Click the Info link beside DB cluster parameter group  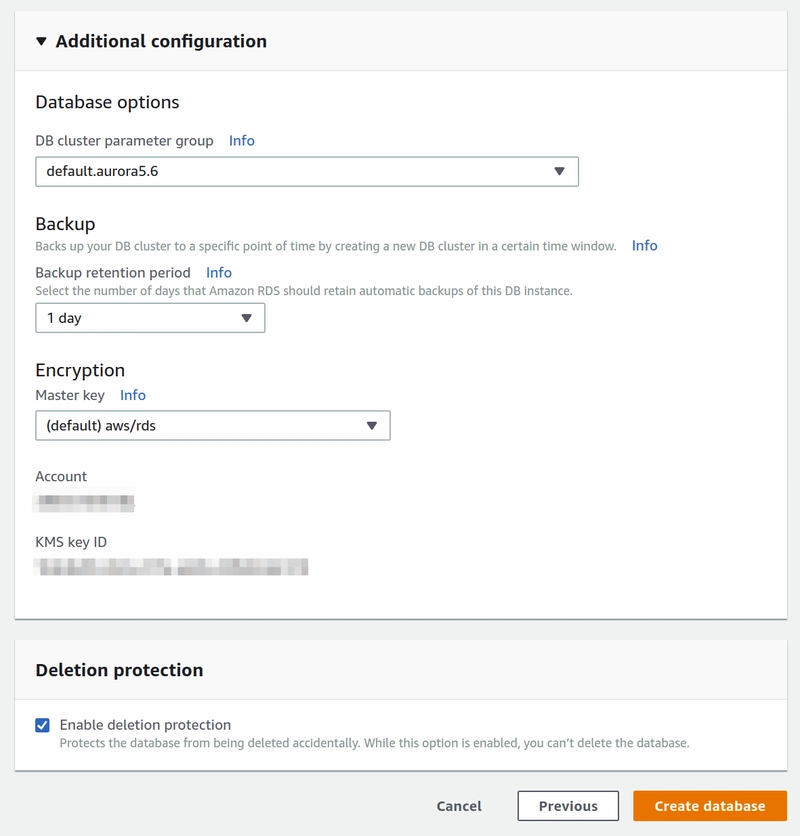[x=243, y=141]
